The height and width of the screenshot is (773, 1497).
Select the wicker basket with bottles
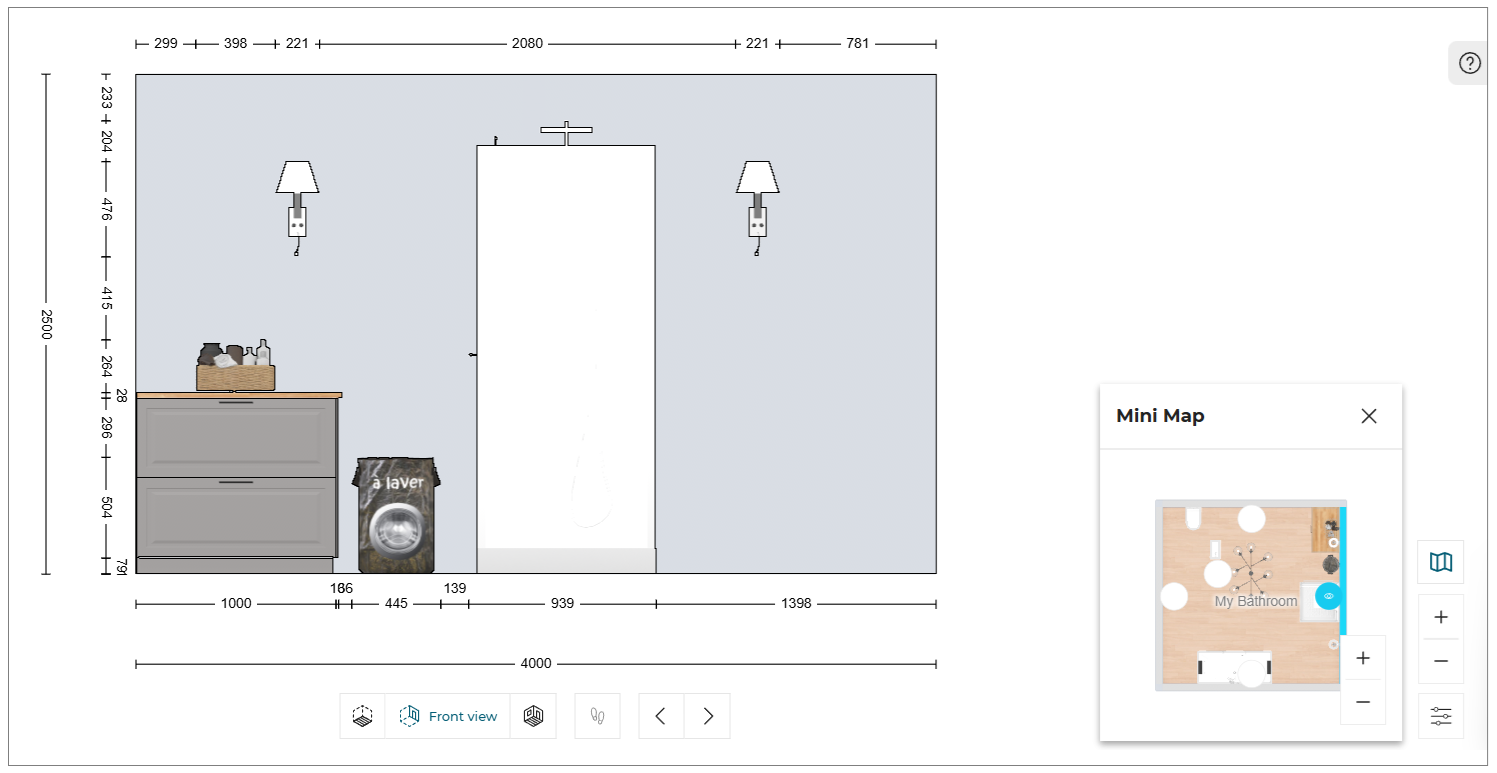point(236,366)
